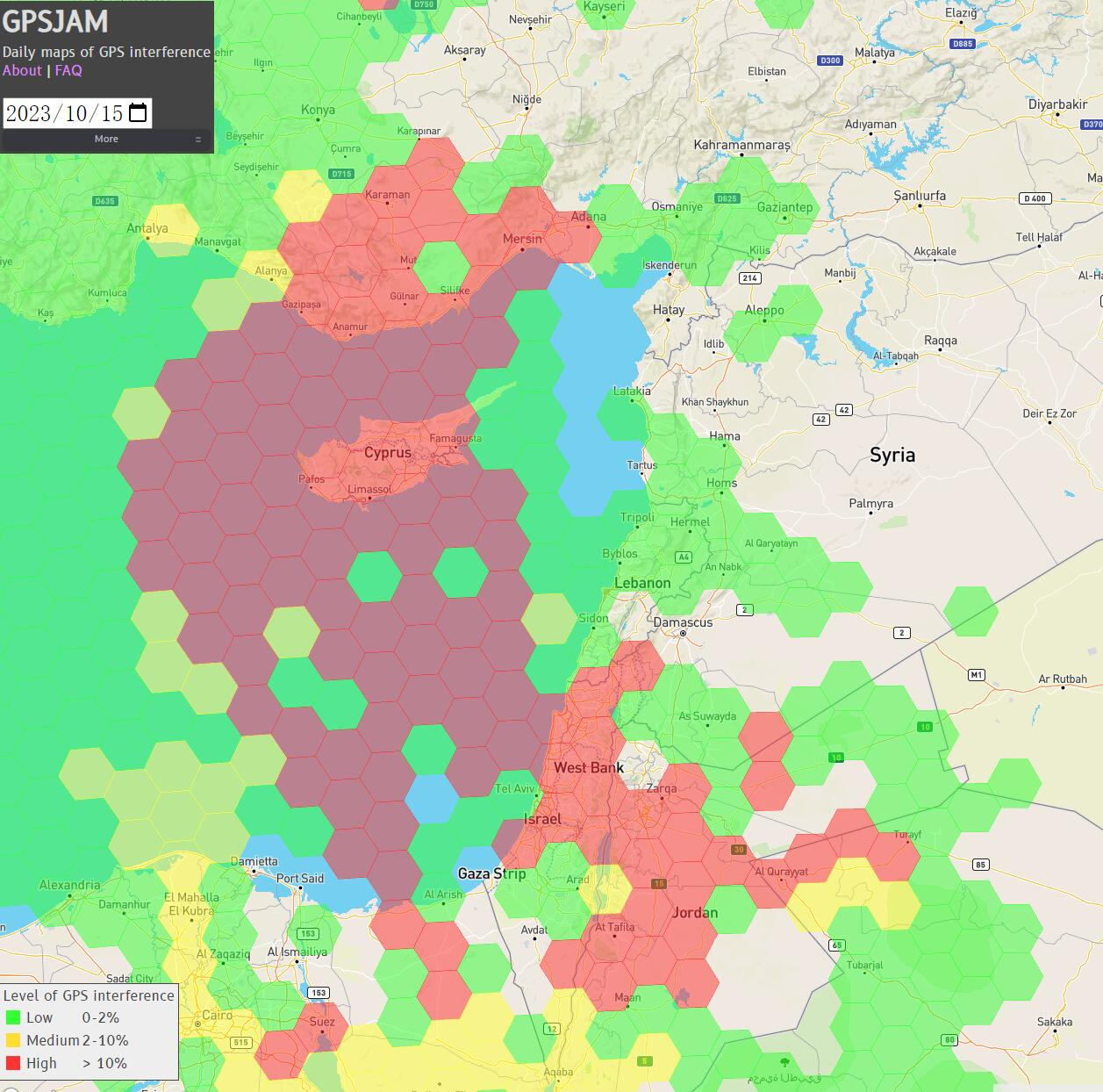Click the D825 road shield
The image size is (1103, 1092).
pyautogui.click(x=727, y=198)
